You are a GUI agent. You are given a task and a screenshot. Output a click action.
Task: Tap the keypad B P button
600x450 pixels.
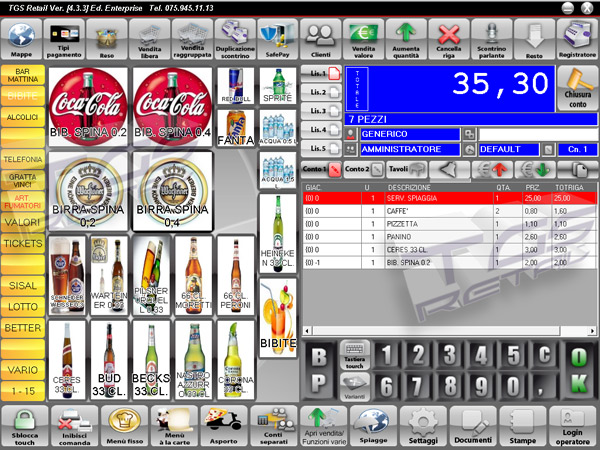pos(319,370)
